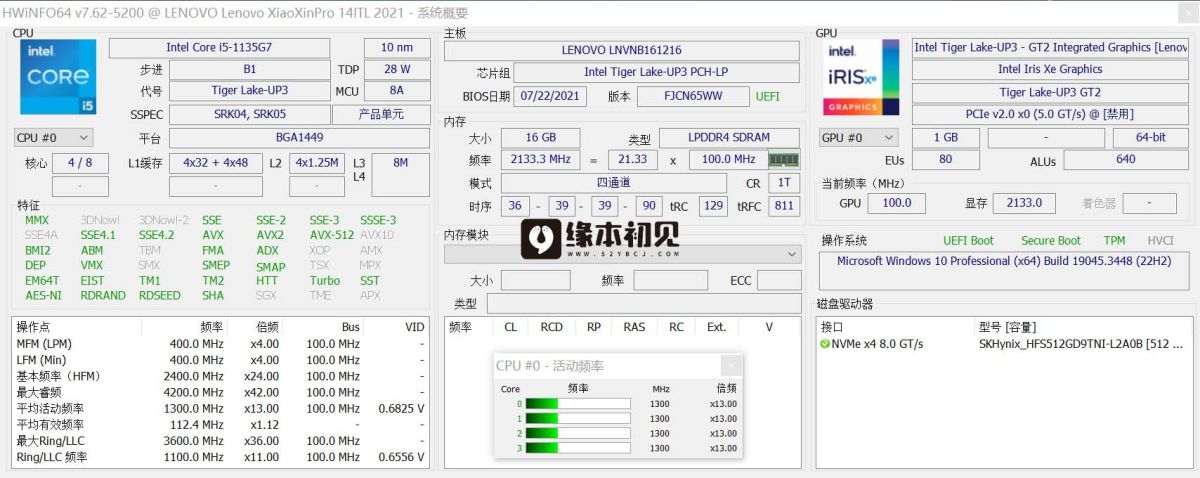Click the 16 GB memory size field
The image size is (1200, 478).
point(540,138)
